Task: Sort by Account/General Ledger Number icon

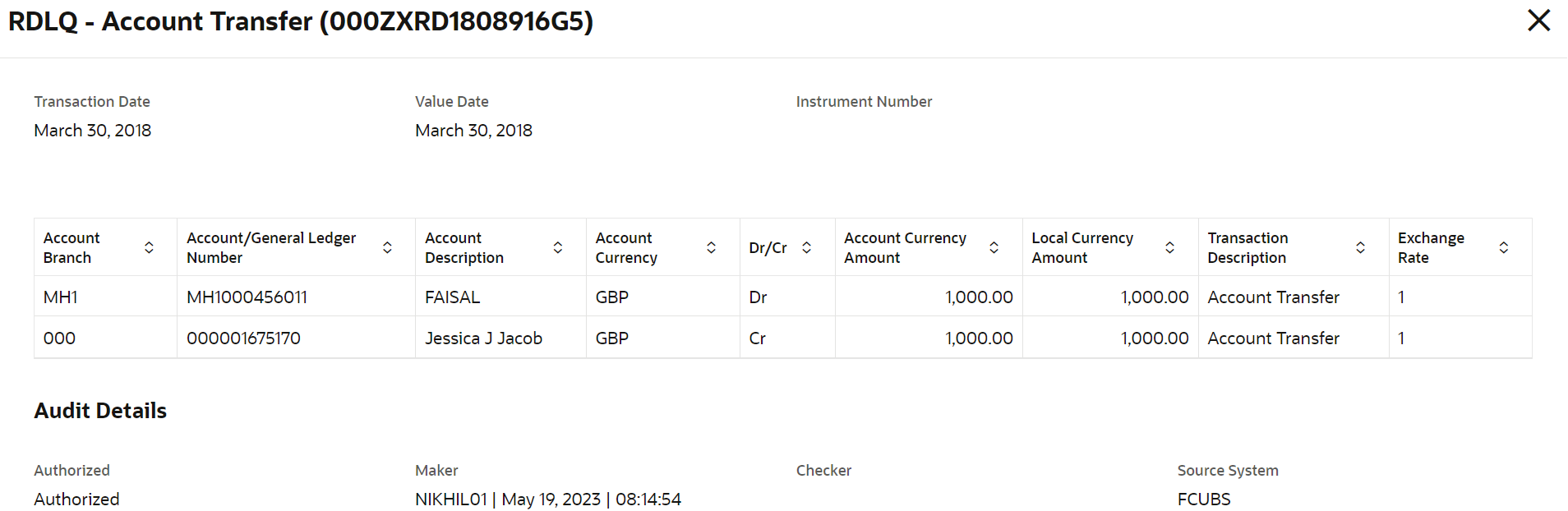Action: point(387,247)
